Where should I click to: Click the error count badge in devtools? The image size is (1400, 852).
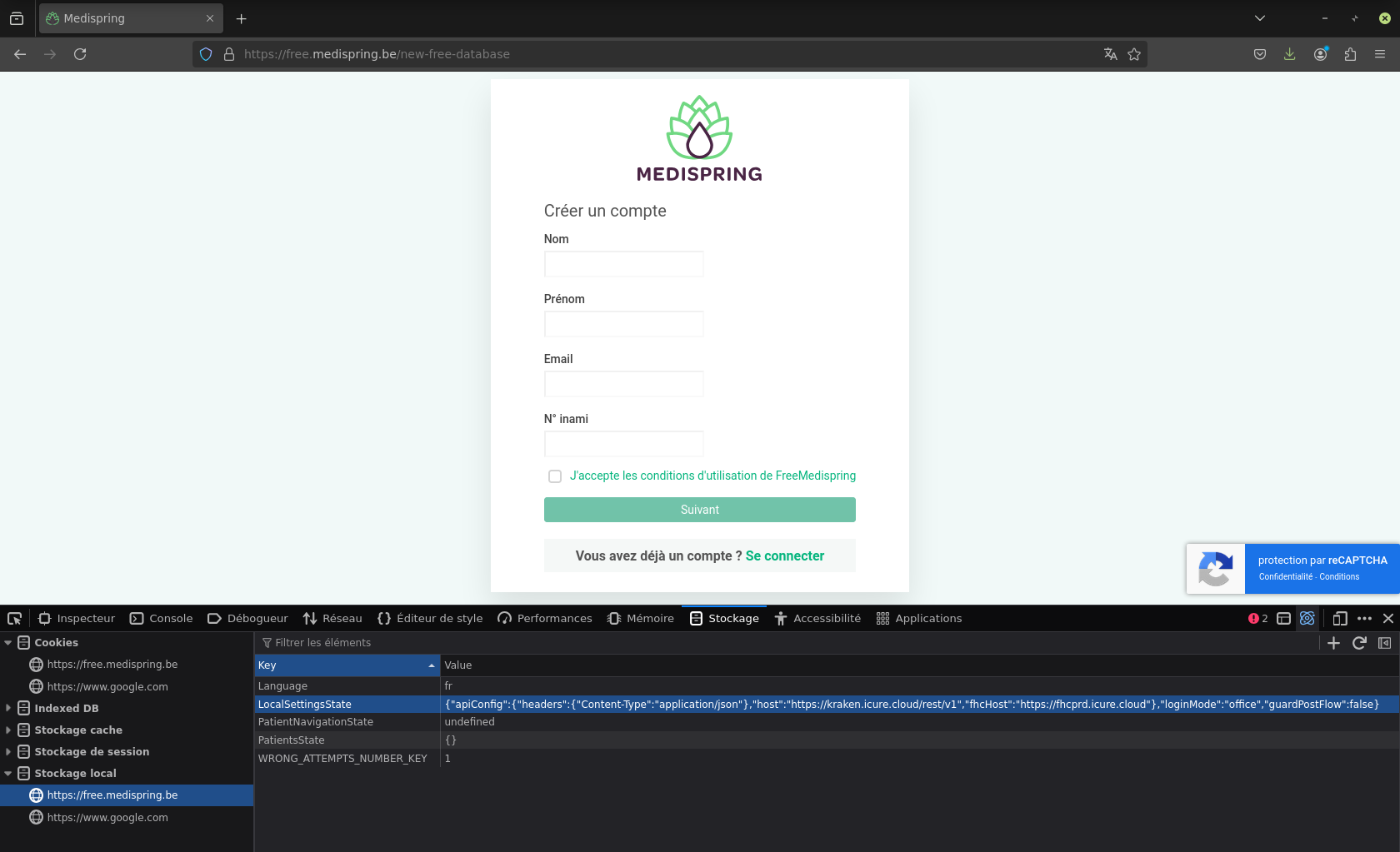tap(1258, 618)
